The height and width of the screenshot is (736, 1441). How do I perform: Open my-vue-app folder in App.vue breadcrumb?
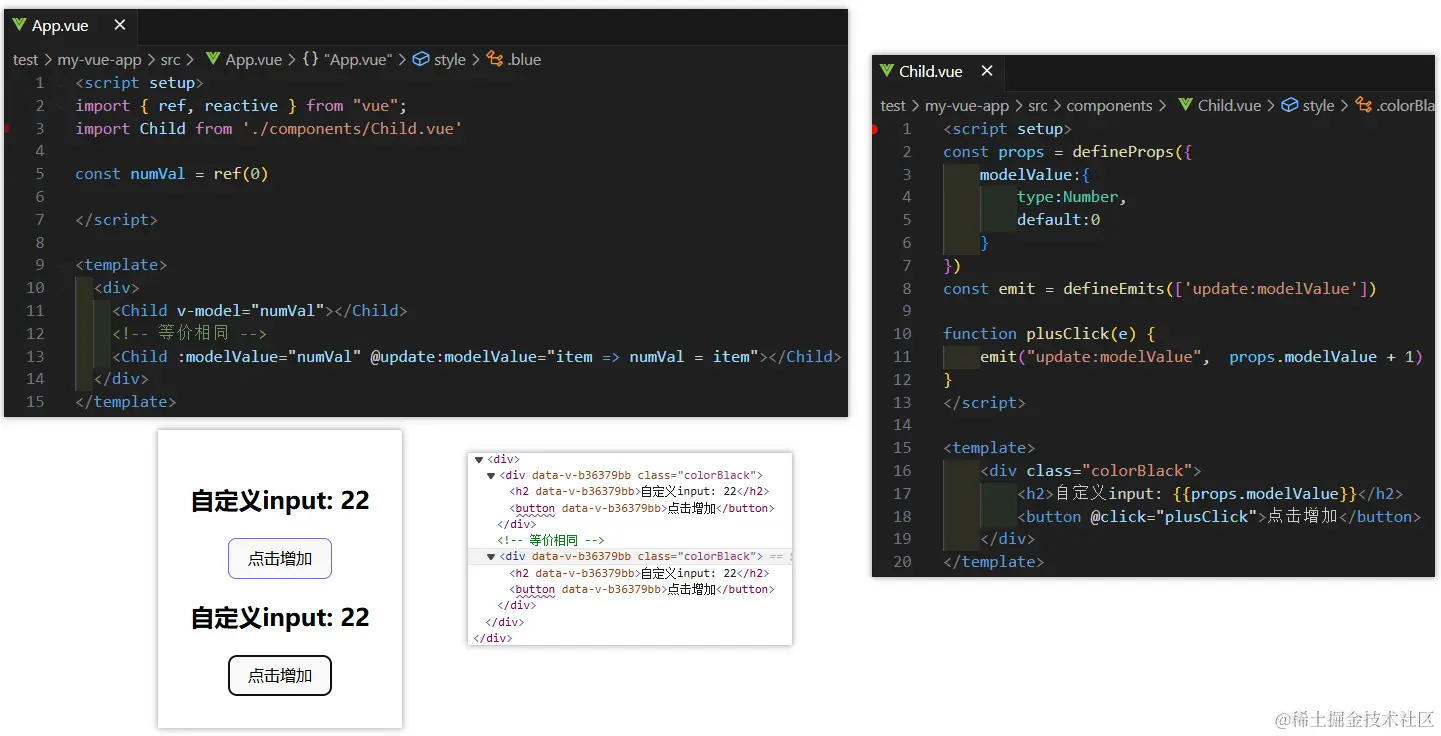100,59
